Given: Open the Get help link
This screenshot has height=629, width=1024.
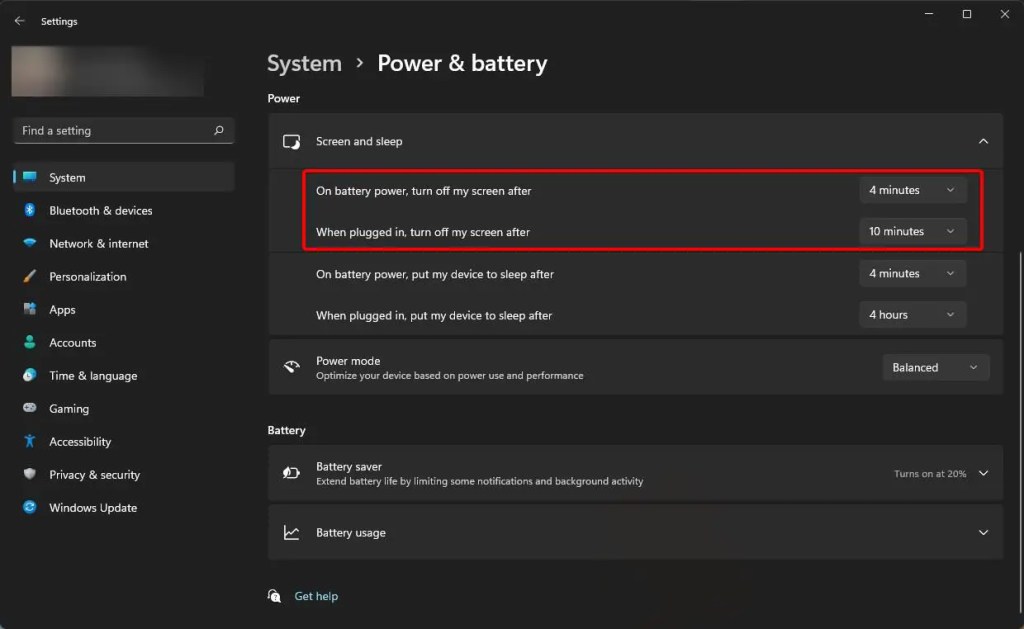Looking at the screenshot, I should click(316, 596).
